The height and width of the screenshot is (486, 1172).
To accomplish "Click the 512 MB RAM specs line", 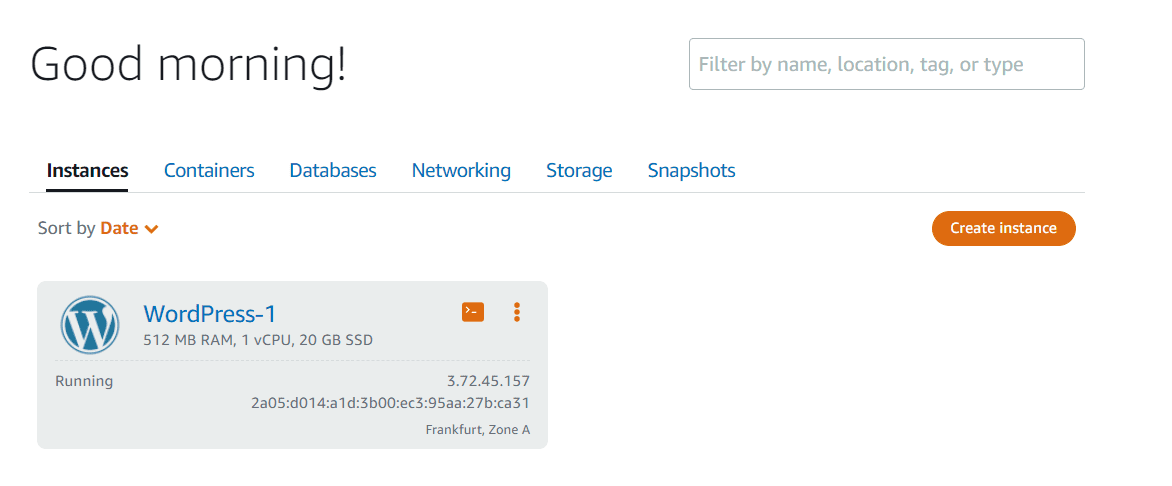I will (x=258, y=340).
